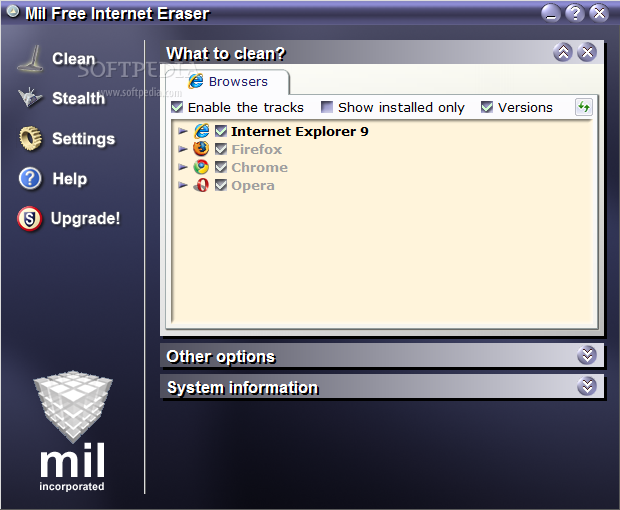Image resolution: width=620 pixels, height=510 pixels.
Task: Click the title bar help question icon
Action: tap(575, 13)
